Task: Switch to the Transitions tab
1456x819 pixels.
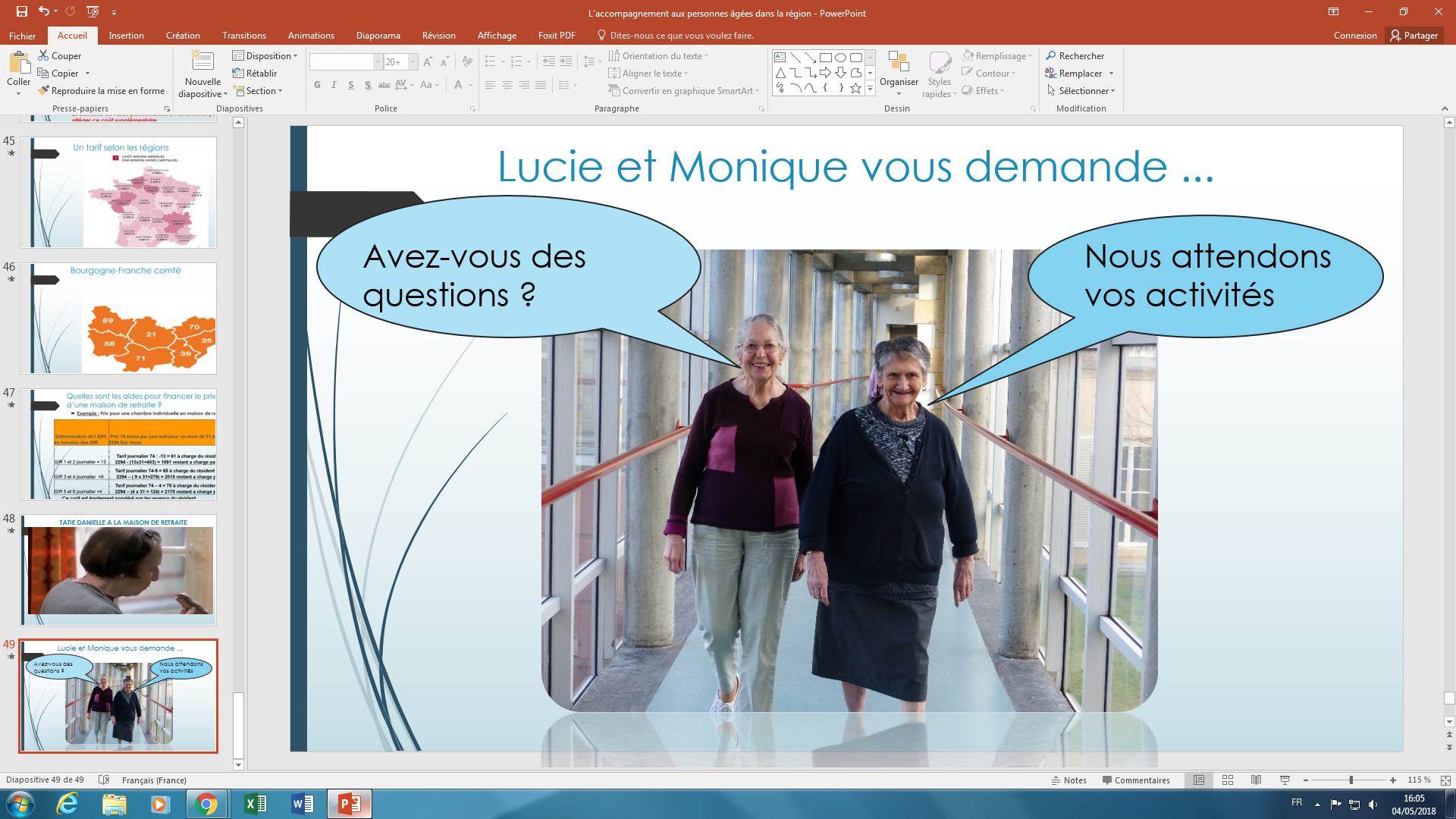Action: 244,36
